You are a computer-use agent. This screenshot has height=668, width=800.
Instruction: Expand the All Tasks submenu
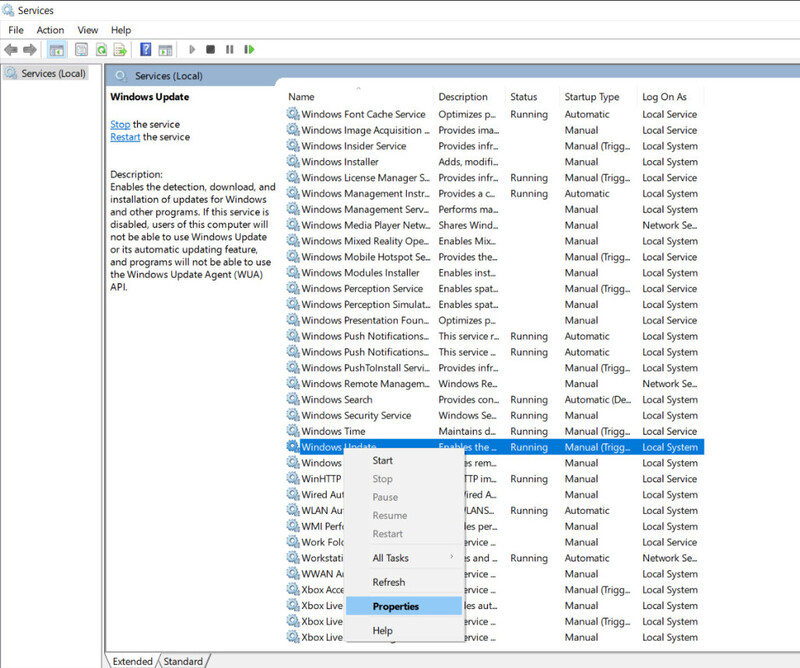click(404, 558)
